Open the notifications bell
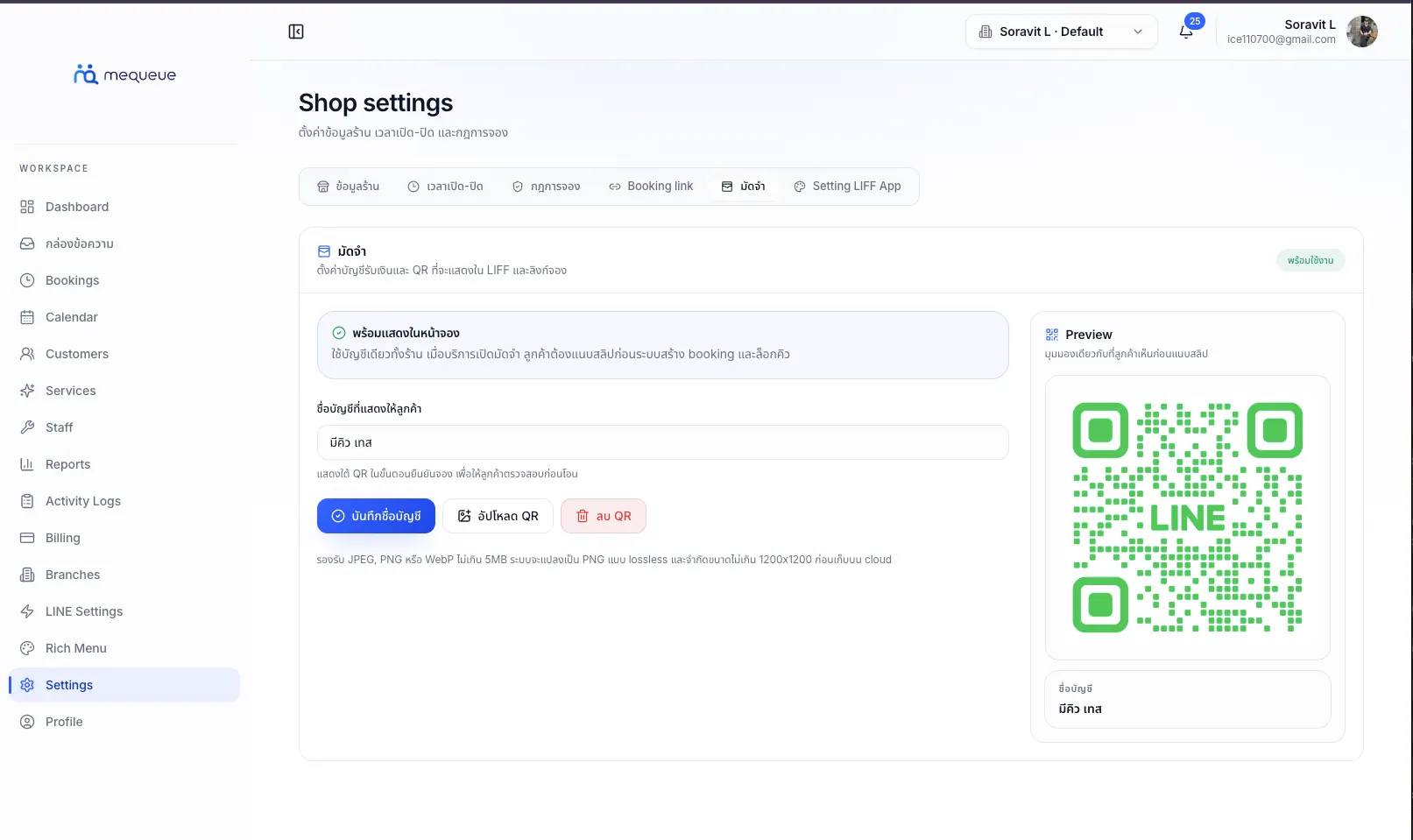Viewport: 1413px width, 840px height. click(1186, 32)
